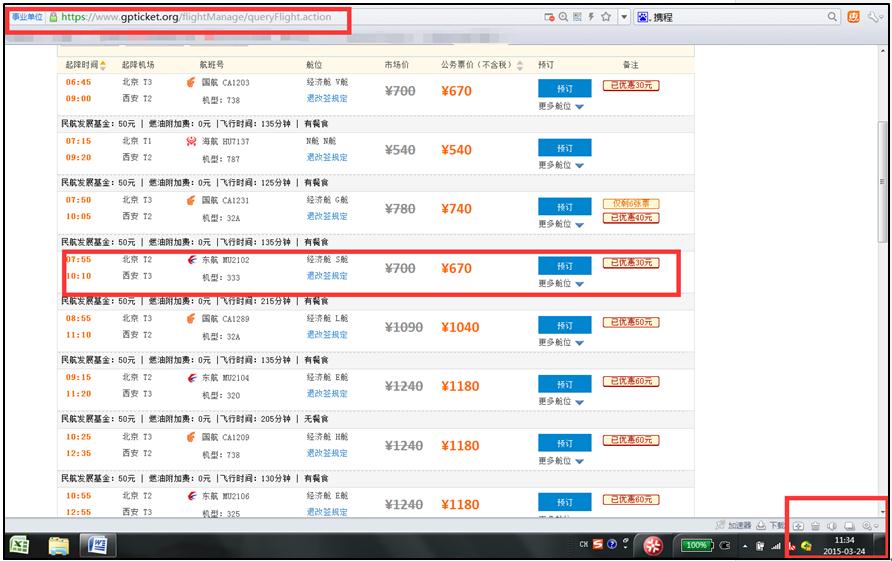Click the zoom magnifier icon in address bar

563,17
